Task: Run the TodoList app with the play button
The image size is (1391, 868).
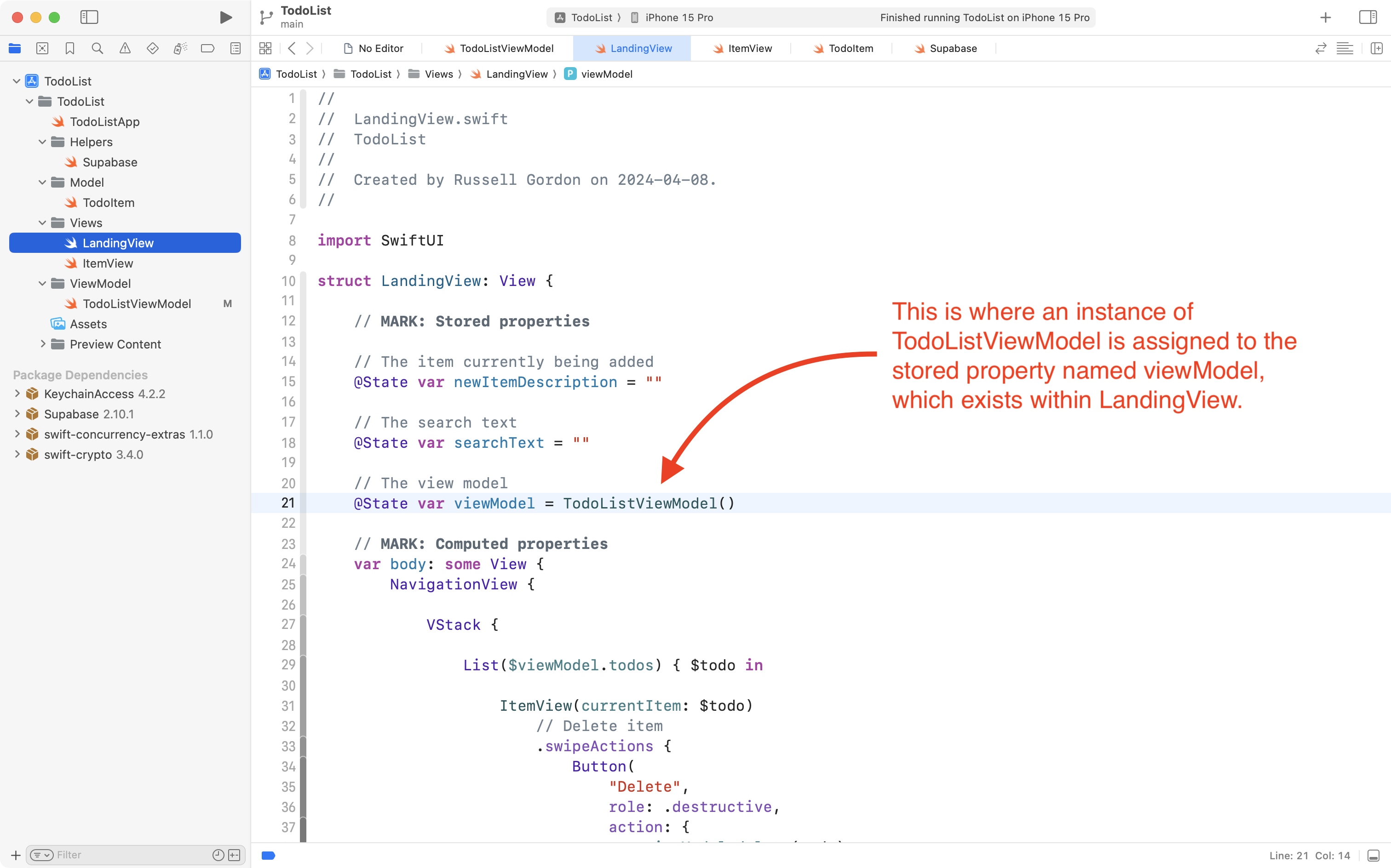Action: (225, 17)
